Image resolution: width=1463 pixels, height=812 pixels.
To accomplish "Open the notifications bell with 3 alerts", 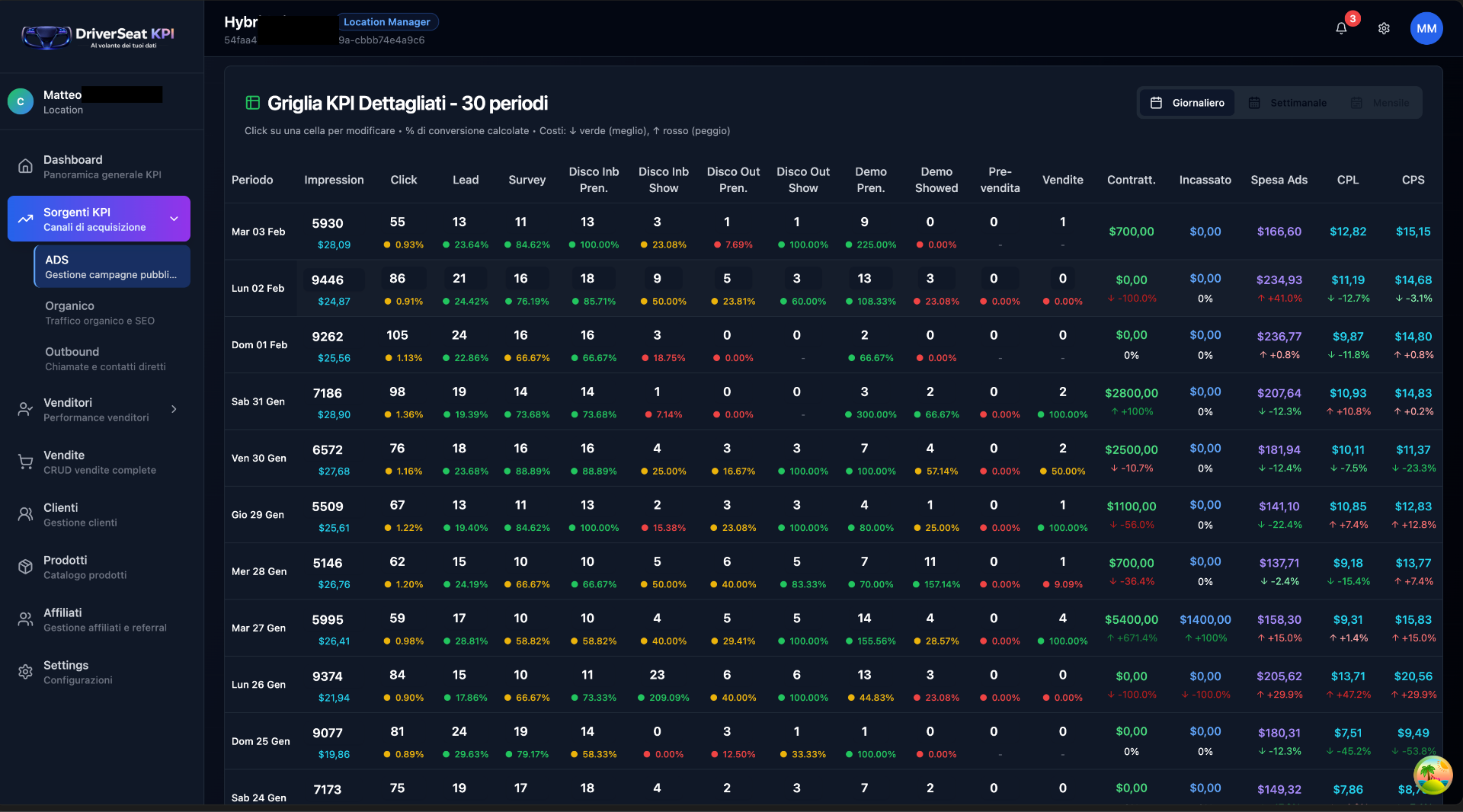I will pyautogui.click(x=1342, y=28).
